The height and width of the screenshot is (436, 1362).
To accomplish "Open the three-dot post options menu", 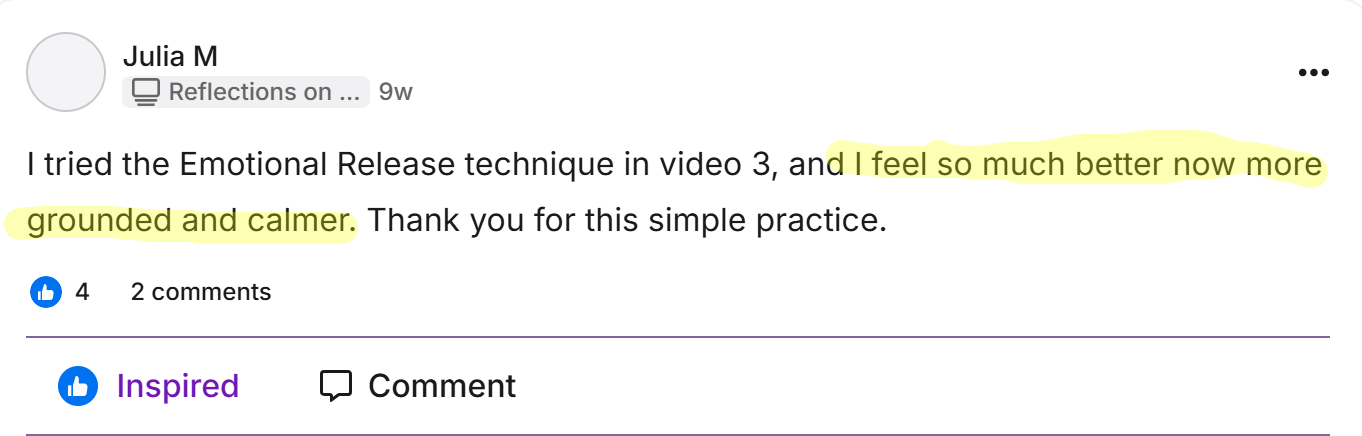I will [x=1312, y=73].
